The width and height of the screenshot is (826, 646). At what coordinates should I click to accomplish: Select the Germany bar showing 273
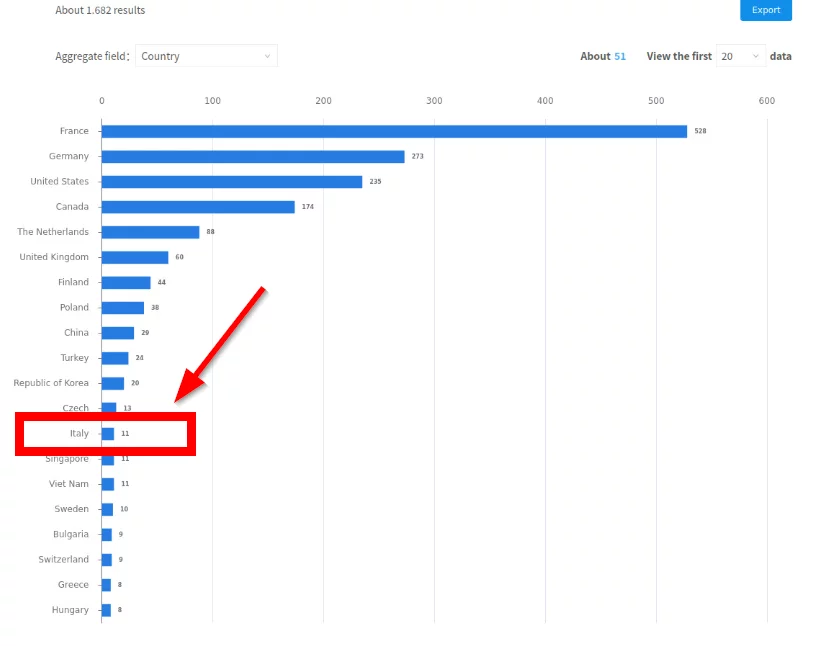click(x=253, y=157)
